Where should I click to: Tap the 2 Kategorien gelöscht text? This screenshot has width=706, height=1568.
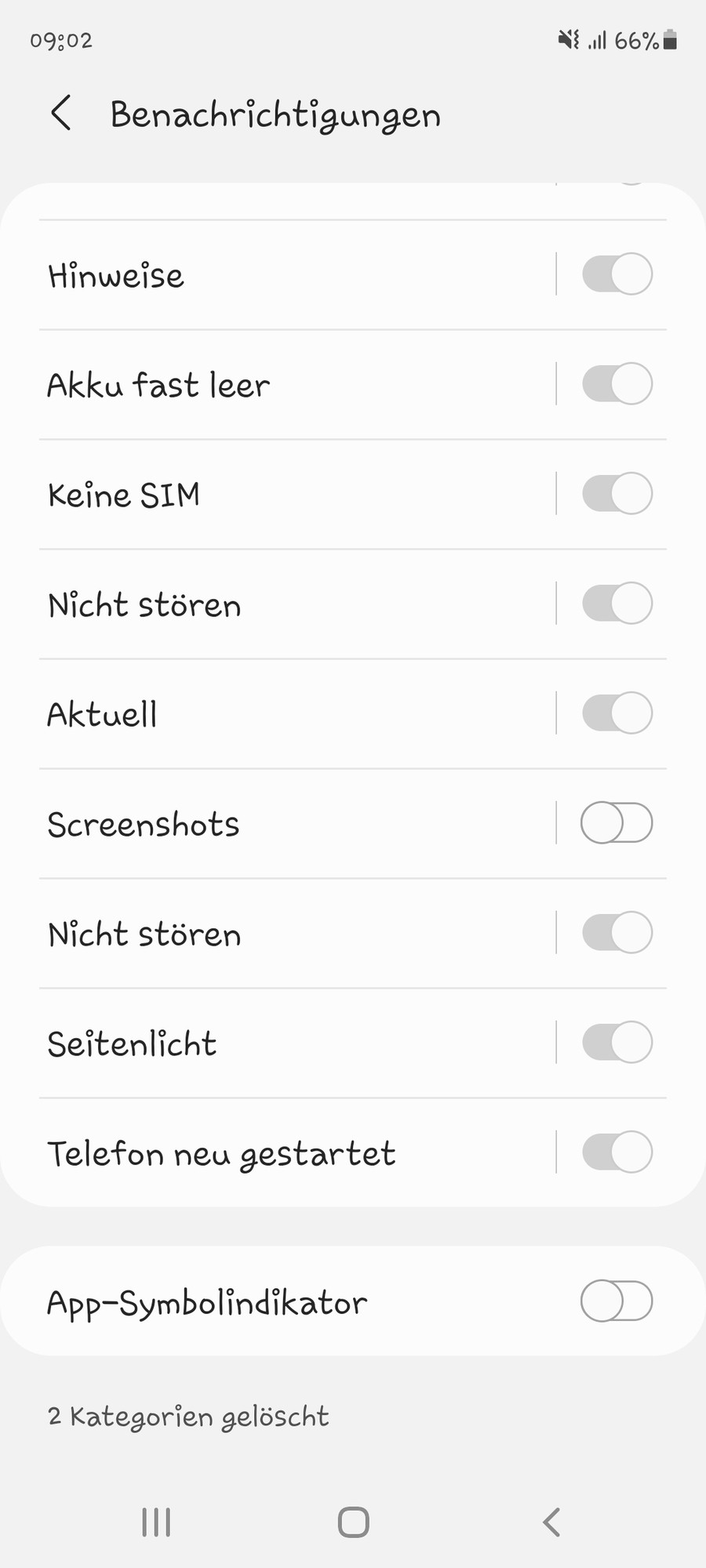188,1417
